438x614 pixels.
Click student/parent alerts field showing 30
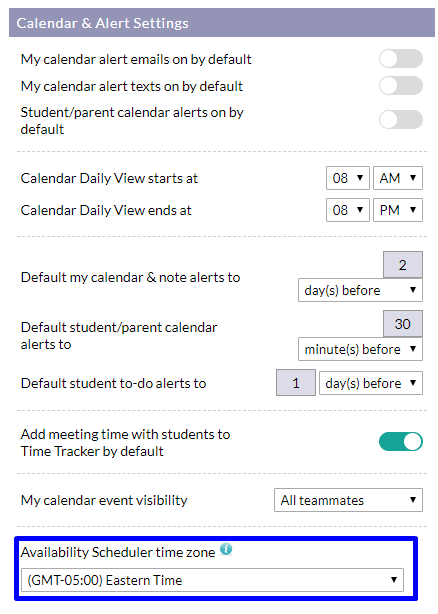pos(403,324)
